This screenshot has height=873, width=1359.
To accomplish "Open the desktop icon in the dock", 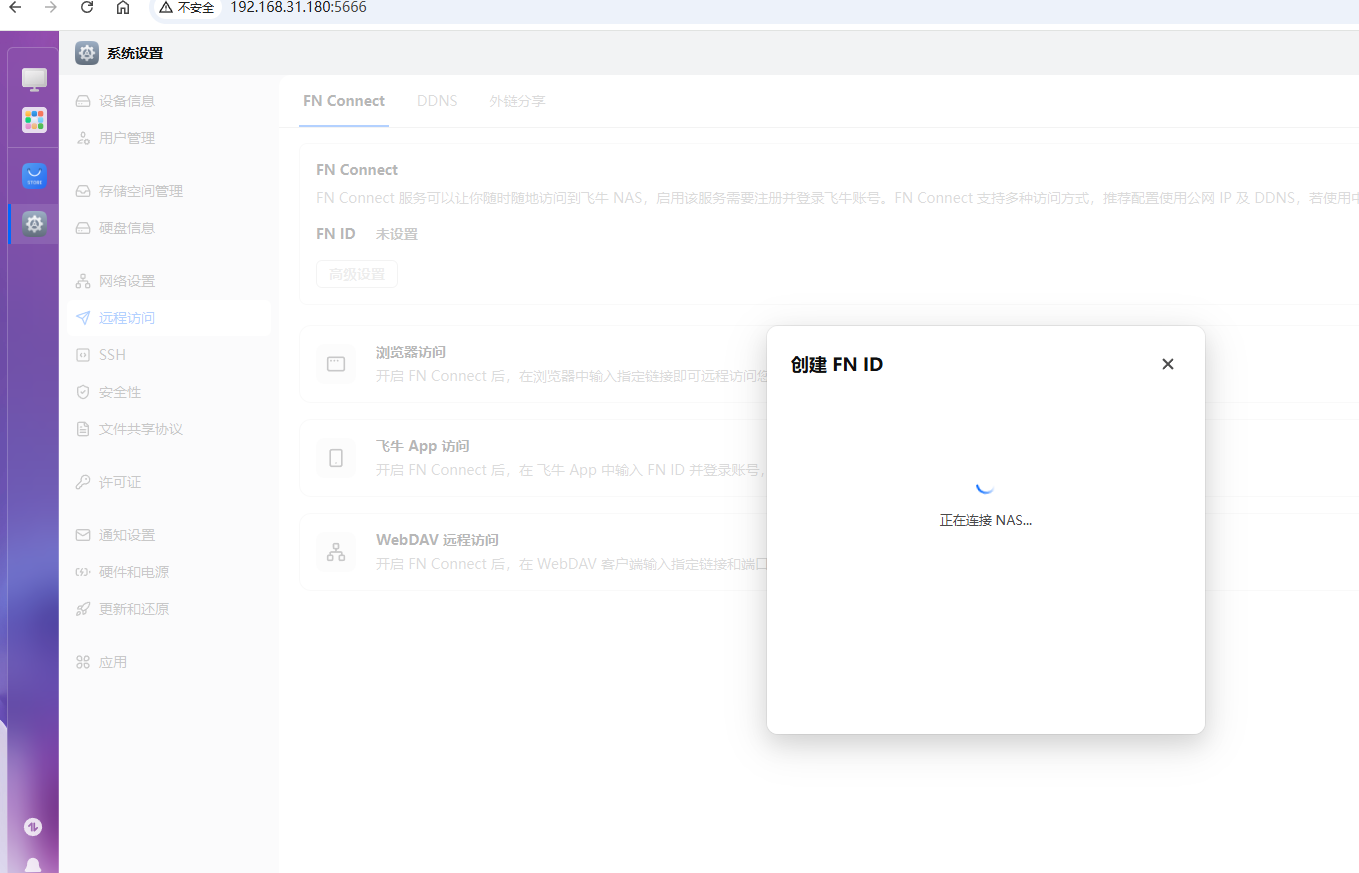I will coord(35,79).
